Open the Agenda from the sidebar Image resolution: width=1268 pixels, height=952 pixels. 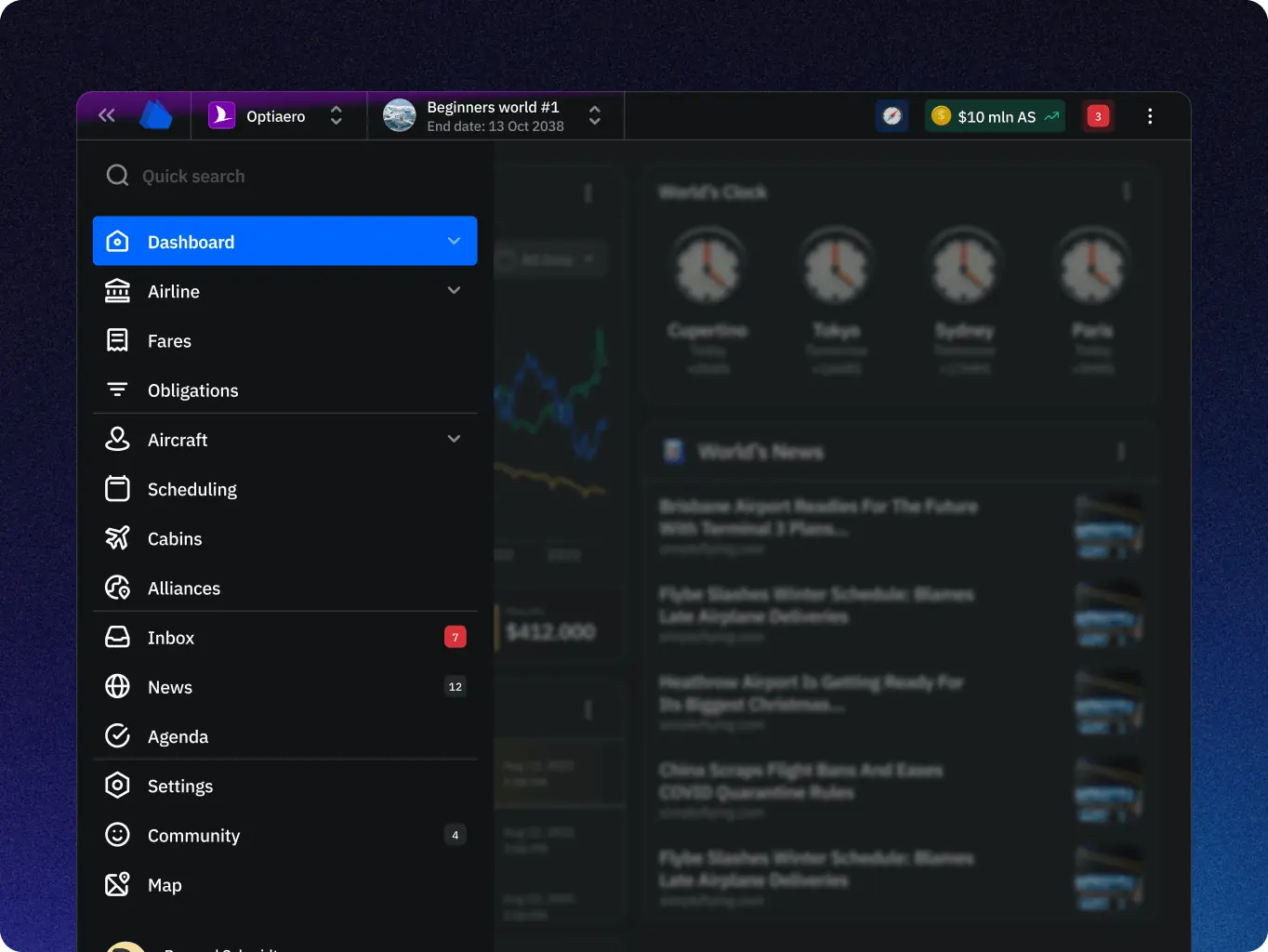[x=178, y=735]
